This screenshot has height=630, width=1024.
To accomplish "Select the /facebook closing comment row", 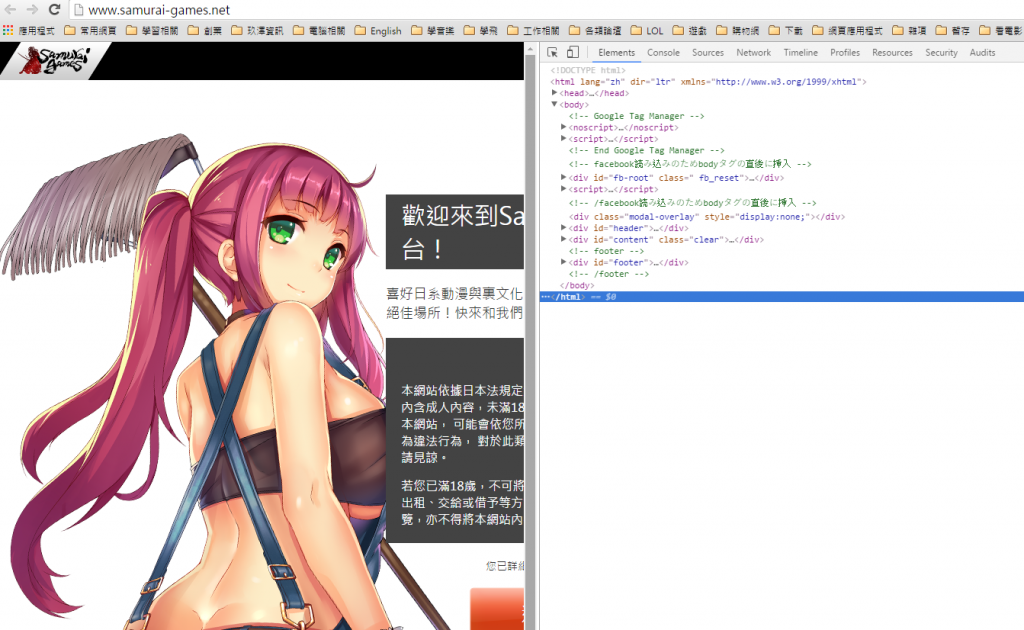I will tap(692, 202).
